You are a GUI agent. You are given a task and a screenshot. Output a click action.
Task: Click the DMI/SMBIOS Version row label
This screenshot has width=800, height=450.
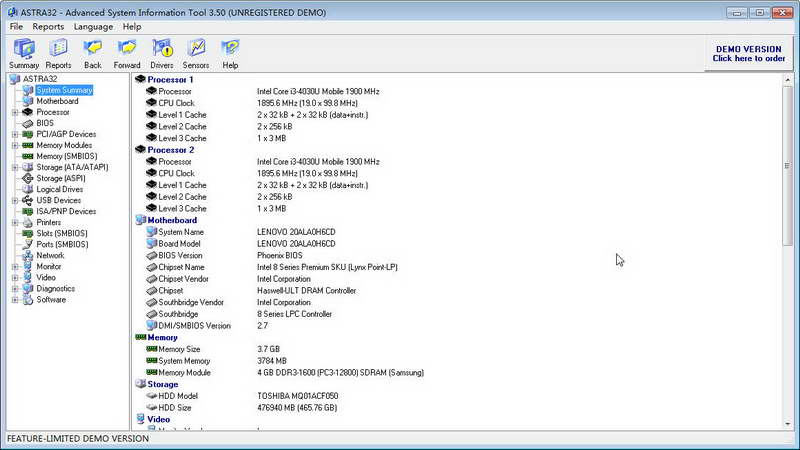[194, 326]
